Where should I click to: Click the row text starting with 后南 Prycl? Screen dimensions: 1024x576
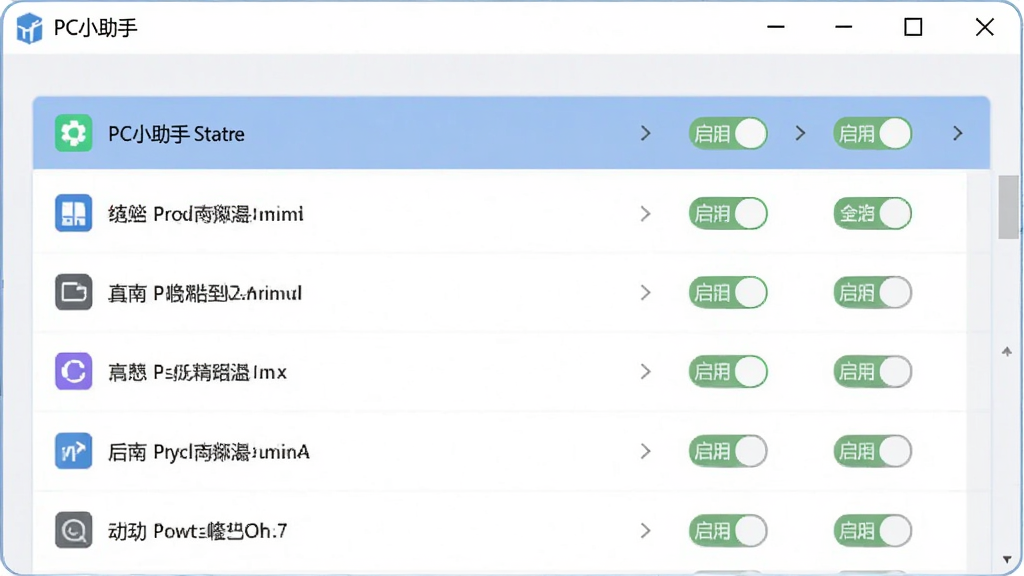[x=208, y=452]
